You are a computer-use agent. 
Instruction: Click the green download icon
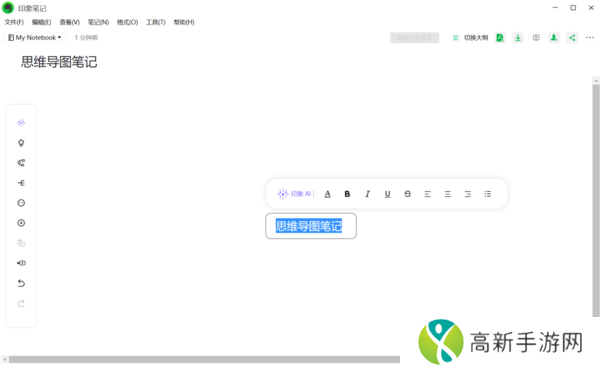coord(518,38)
